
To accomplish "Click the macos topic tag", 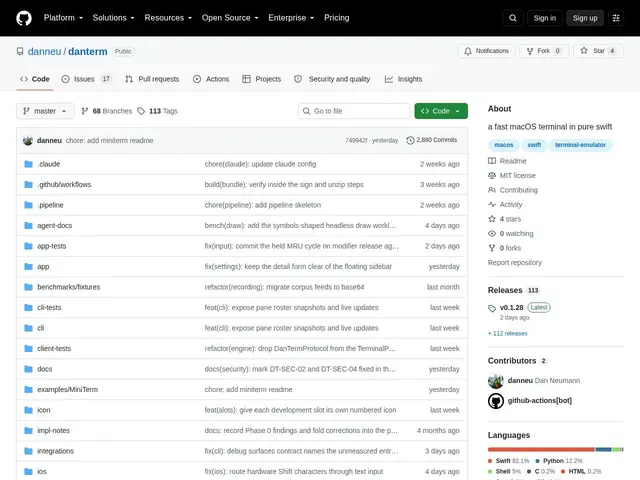I will [504, 145].
